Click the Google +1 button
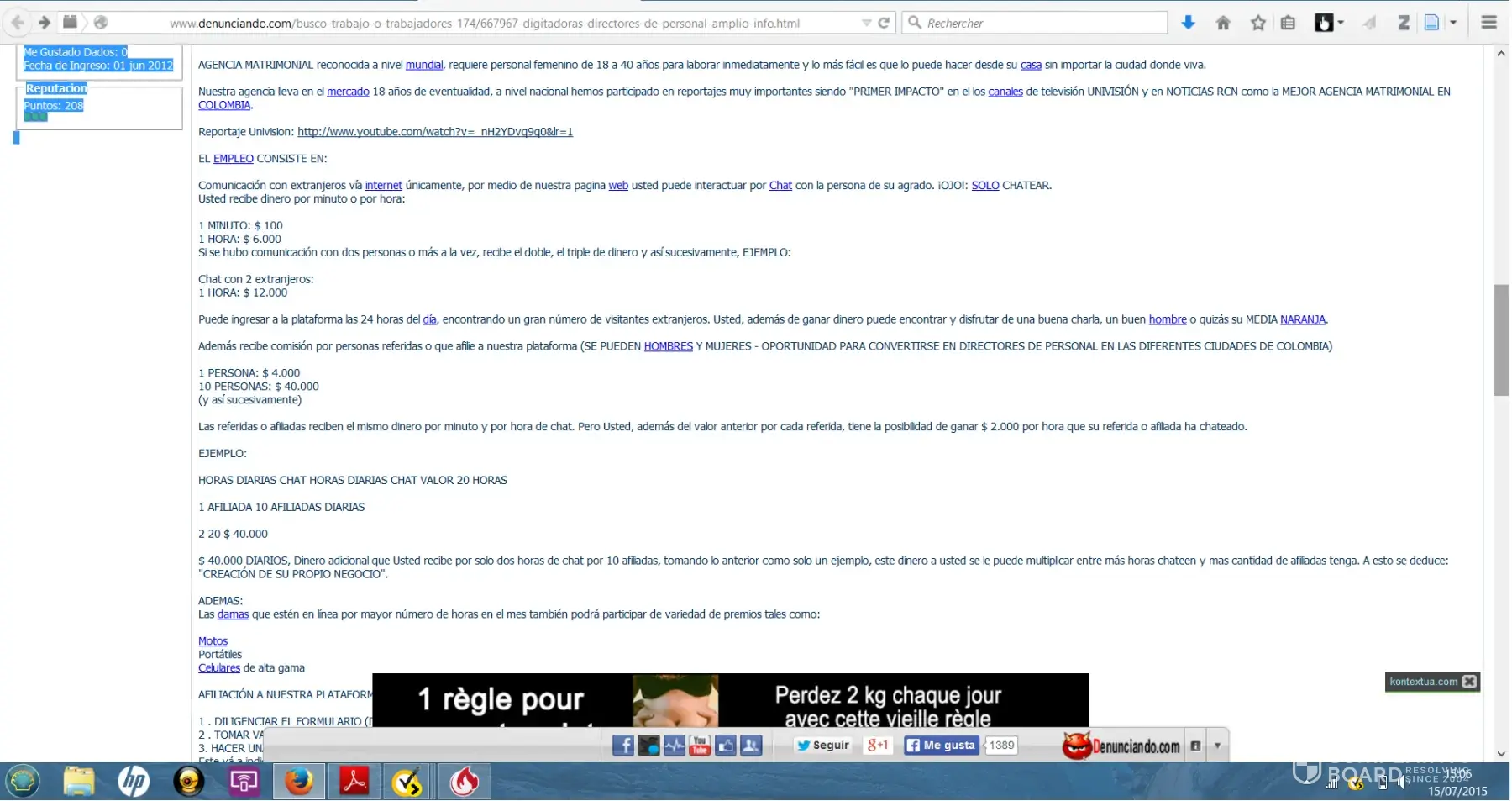 (878, 746)
